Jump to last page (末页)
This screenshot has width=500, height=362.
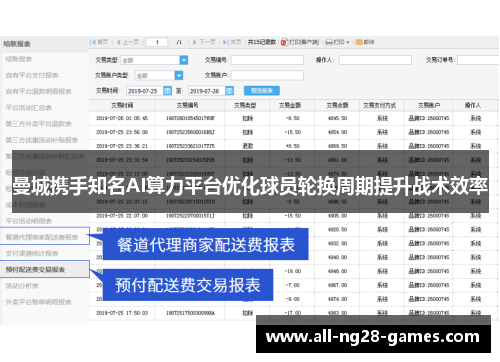(x=232, y=42)
